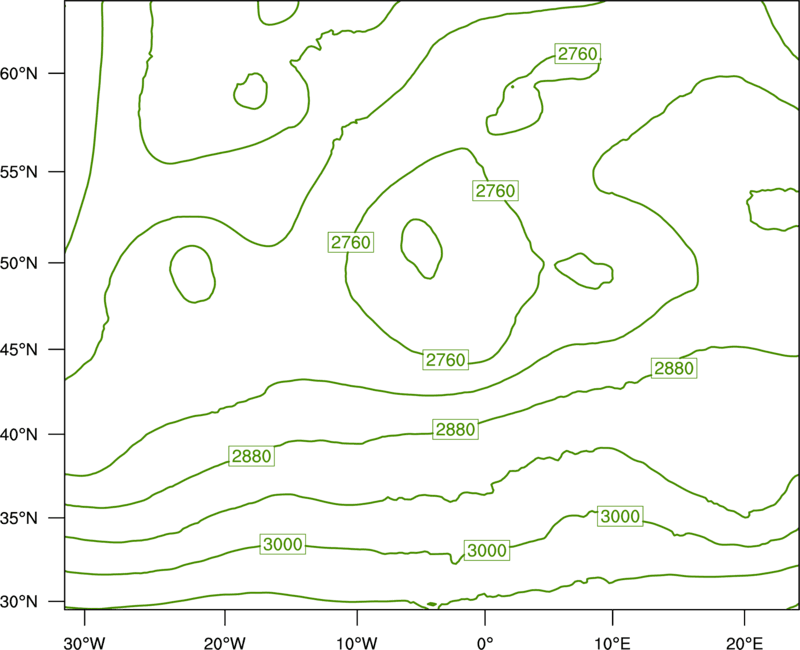
Task: Click the 10°W longitude axis label
Action: click(357, 643)
